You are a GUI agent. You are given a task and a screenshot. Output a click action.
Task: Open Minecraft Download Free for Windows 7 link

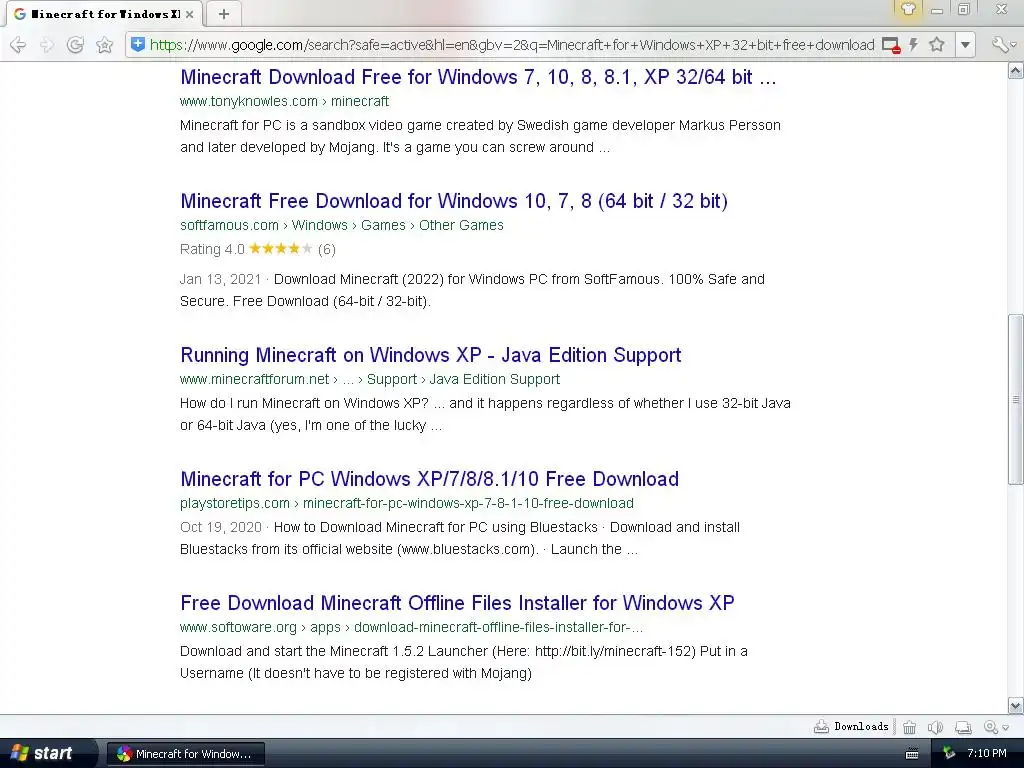(478, 77)
